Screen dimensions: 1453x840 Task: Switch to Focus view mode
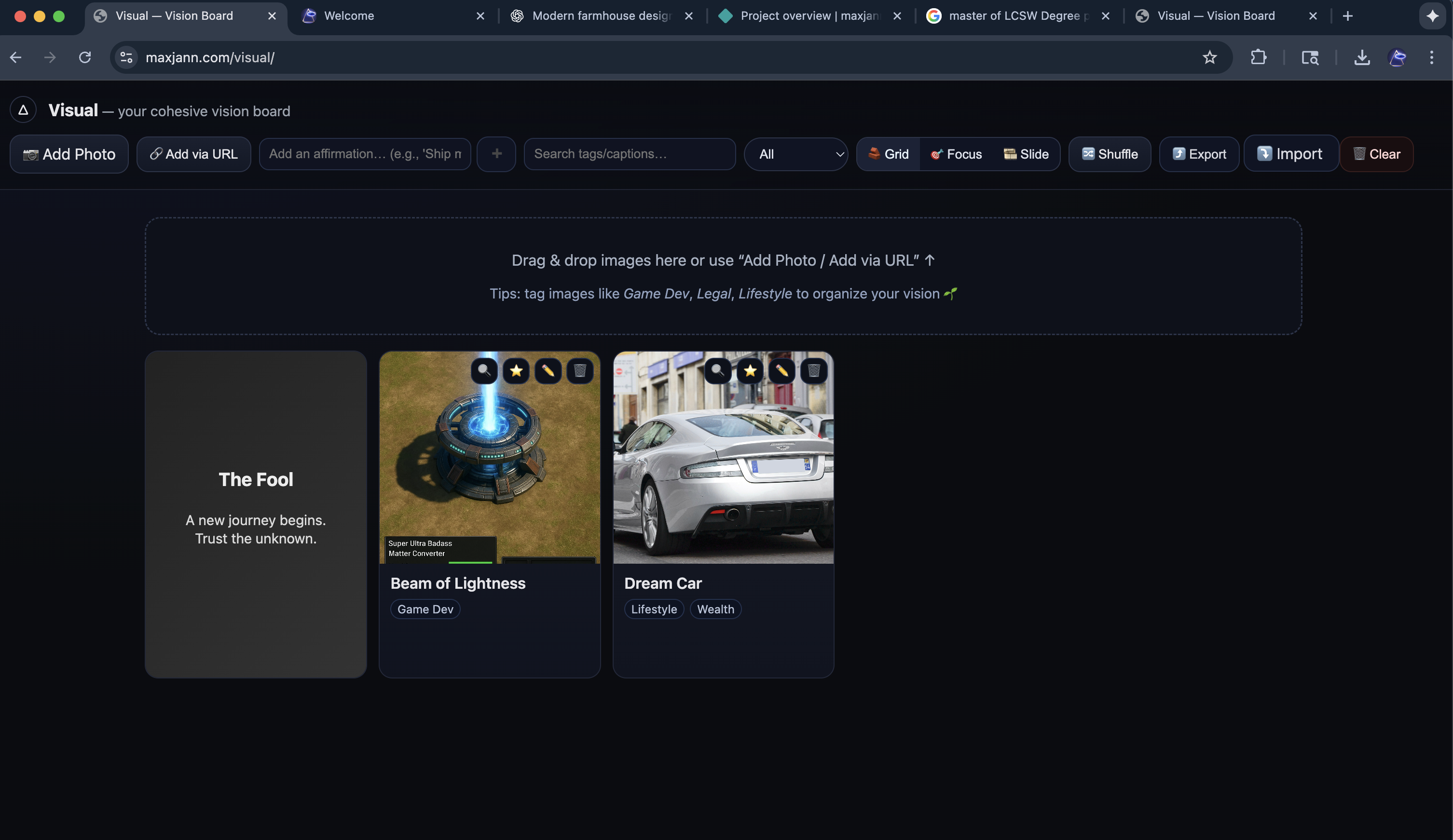[957, 154]
